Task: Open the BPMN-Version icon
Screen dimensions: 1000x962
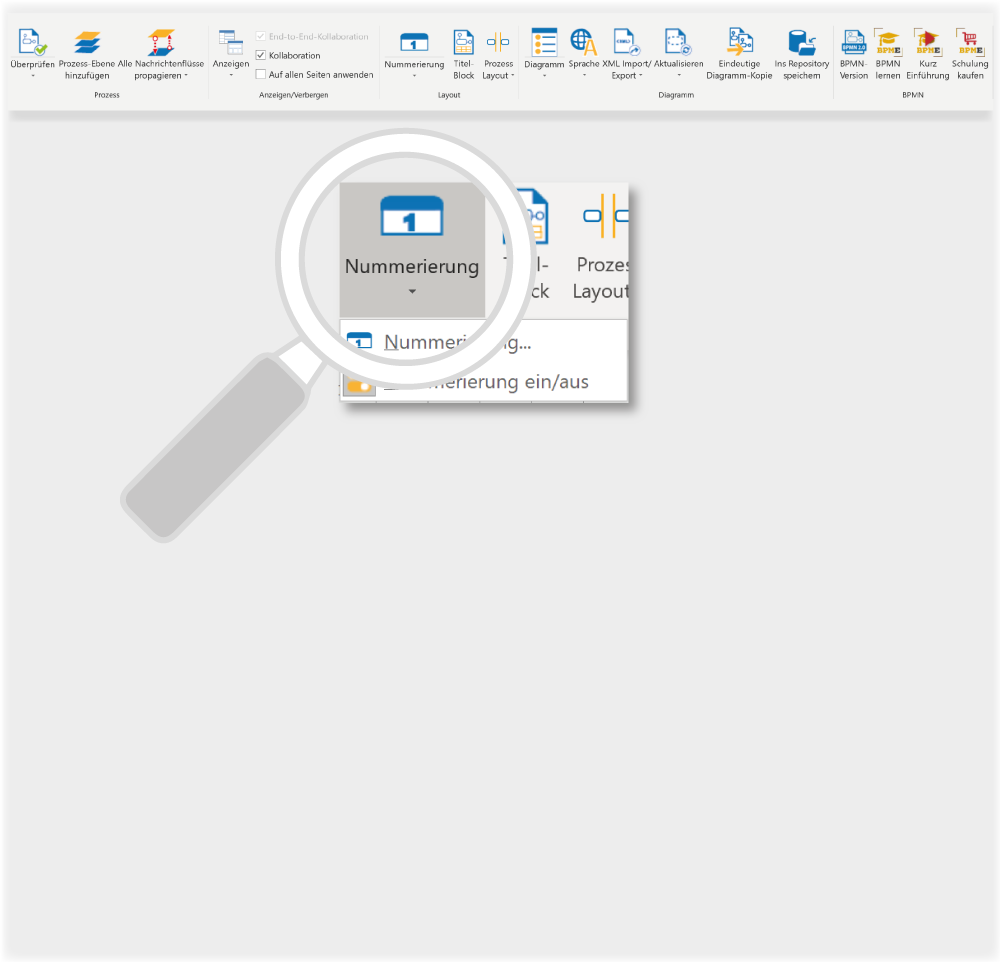Action: click(x=853, y=42)
